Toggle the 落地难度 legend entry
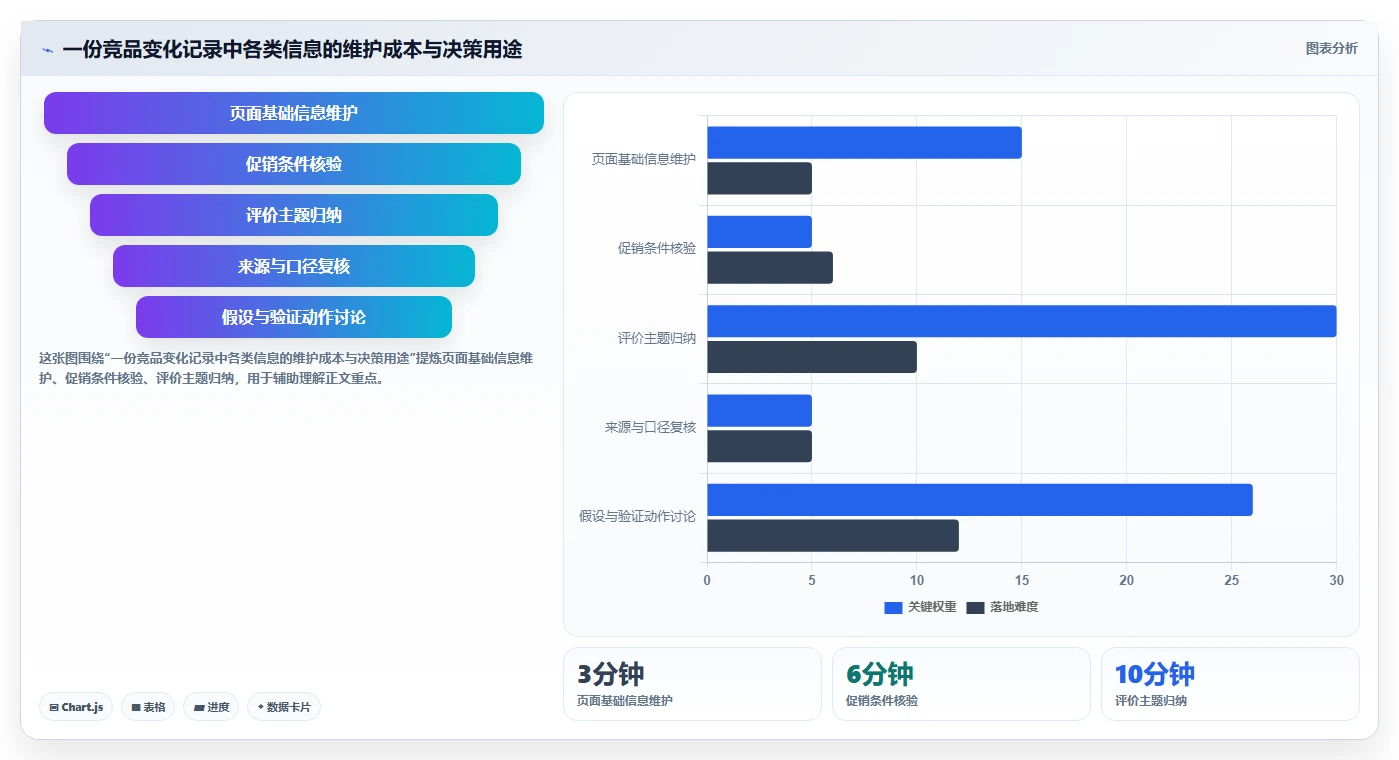This screenshot has width=1399, height=760. tap(1002, 607)
